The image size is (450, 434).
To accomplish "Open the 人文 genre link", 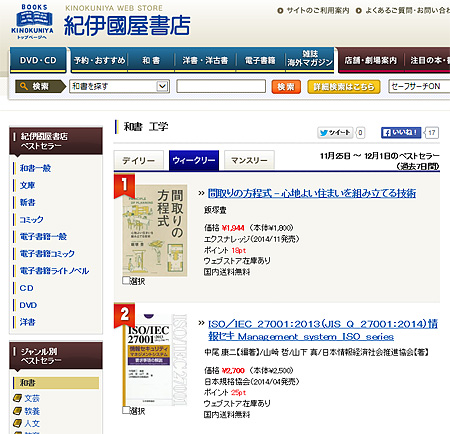I will click(x=32, y=424).
